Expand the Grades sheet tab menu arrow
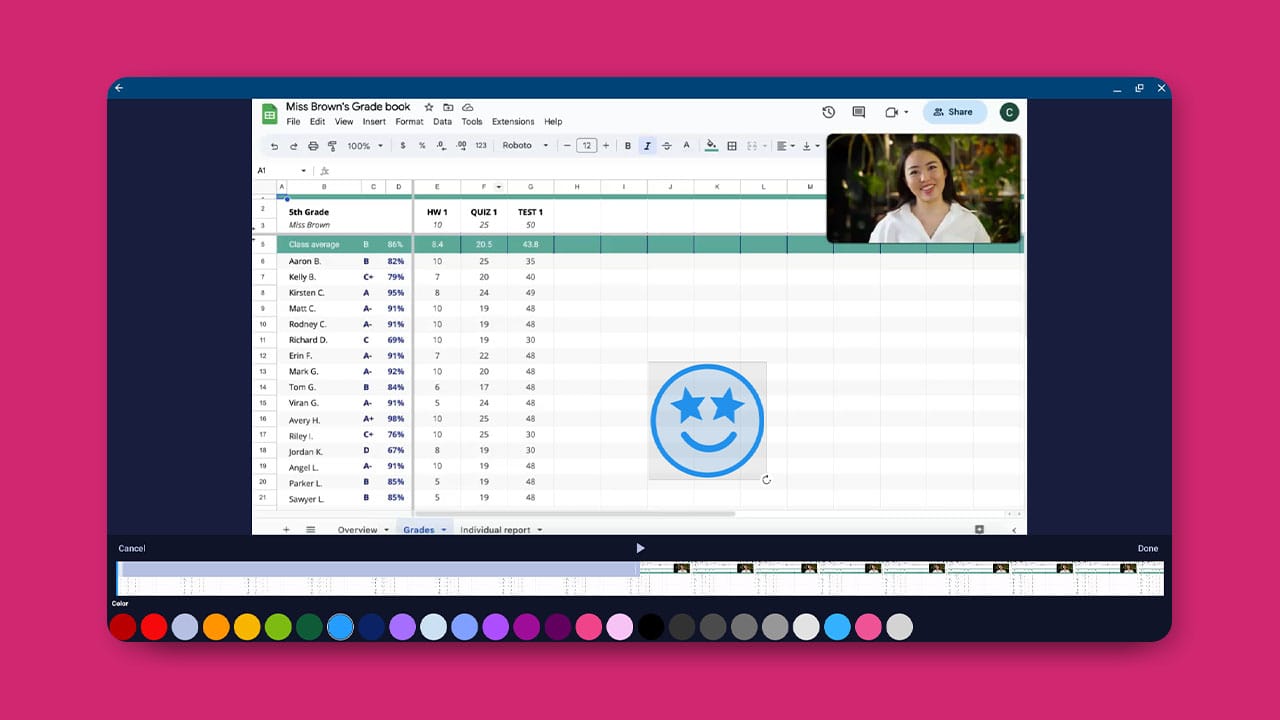 444,530
